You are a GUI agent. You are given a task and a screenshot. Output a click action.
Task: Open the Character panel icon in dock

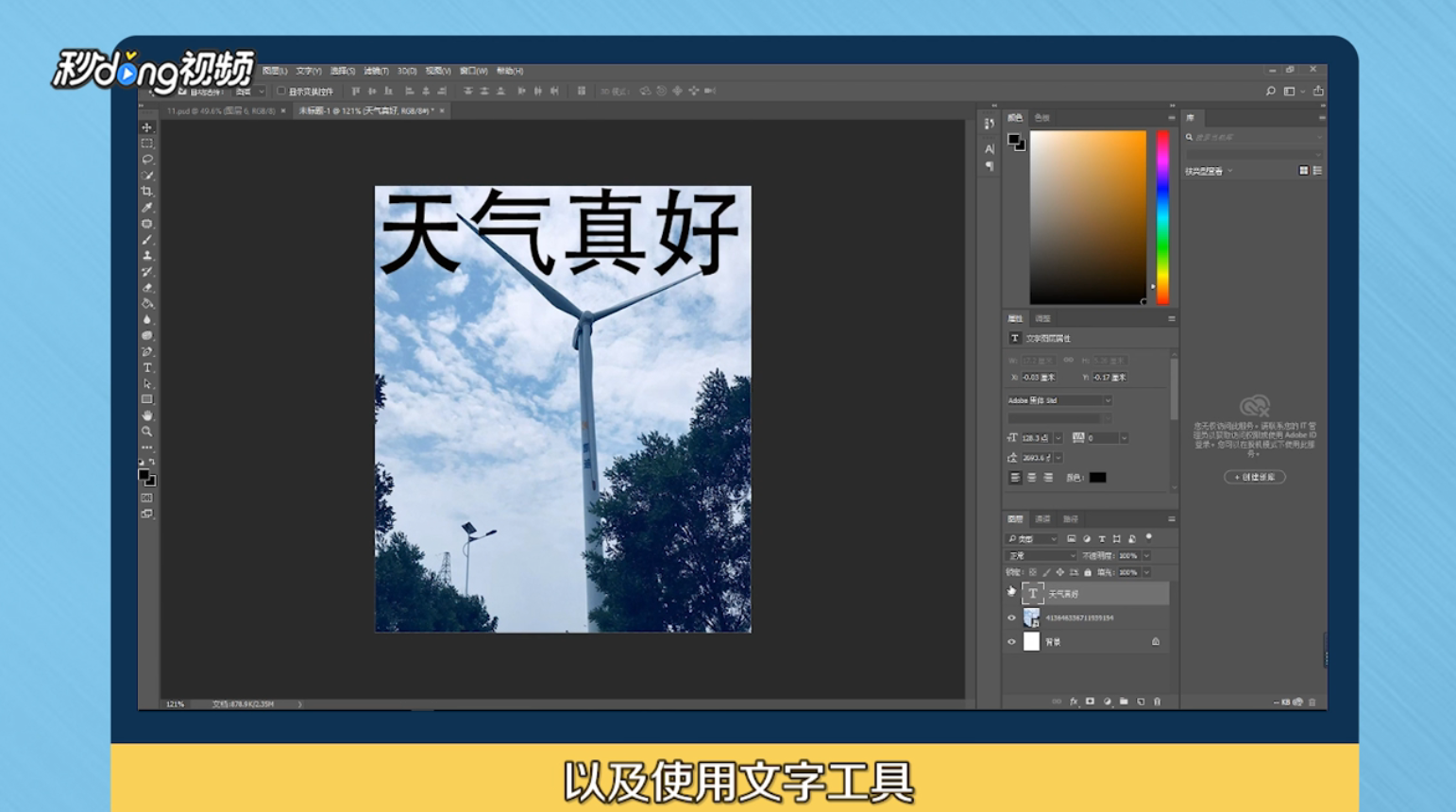pos(989,149)
